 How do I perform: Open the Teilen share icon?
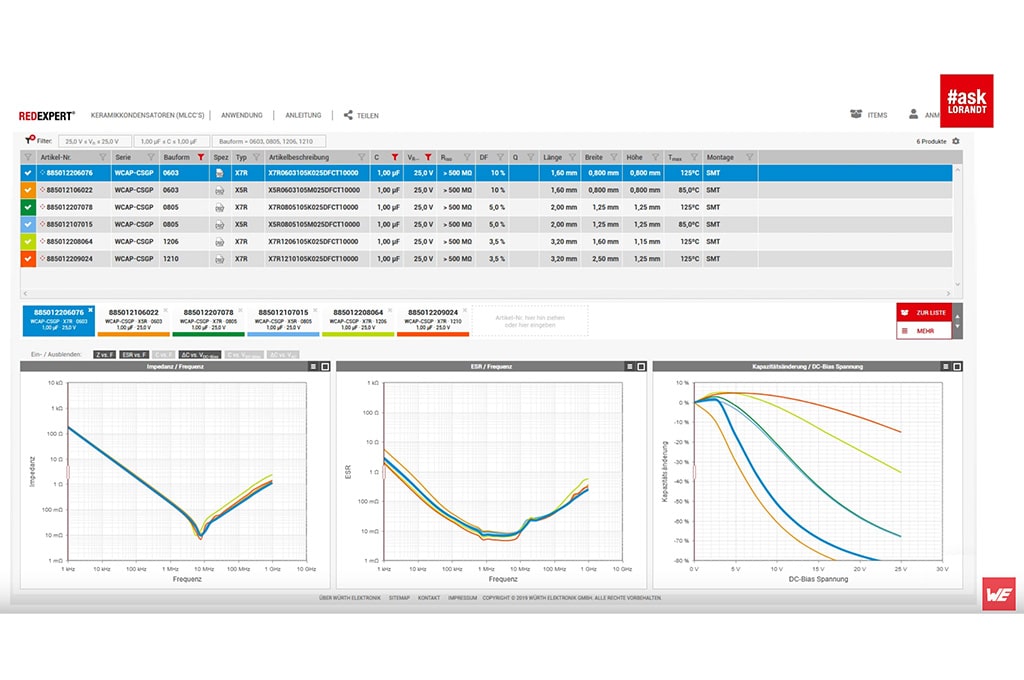pyautogui.click(x=348, y=115)
